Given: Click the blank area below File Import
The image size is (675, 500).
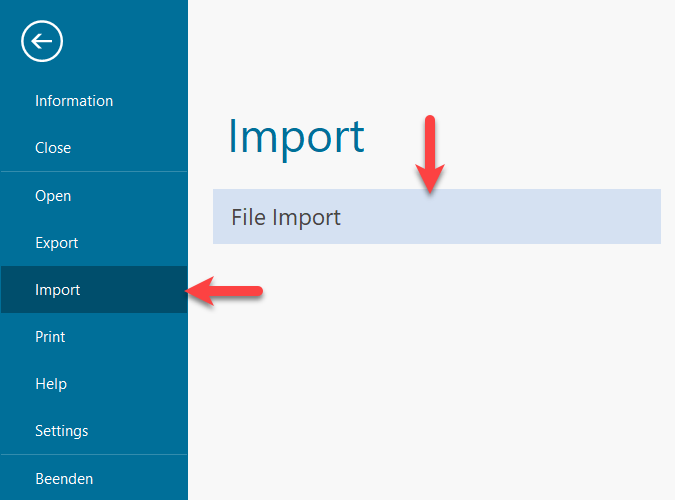Looking at the screenshot, I should (x=430, y=370).
